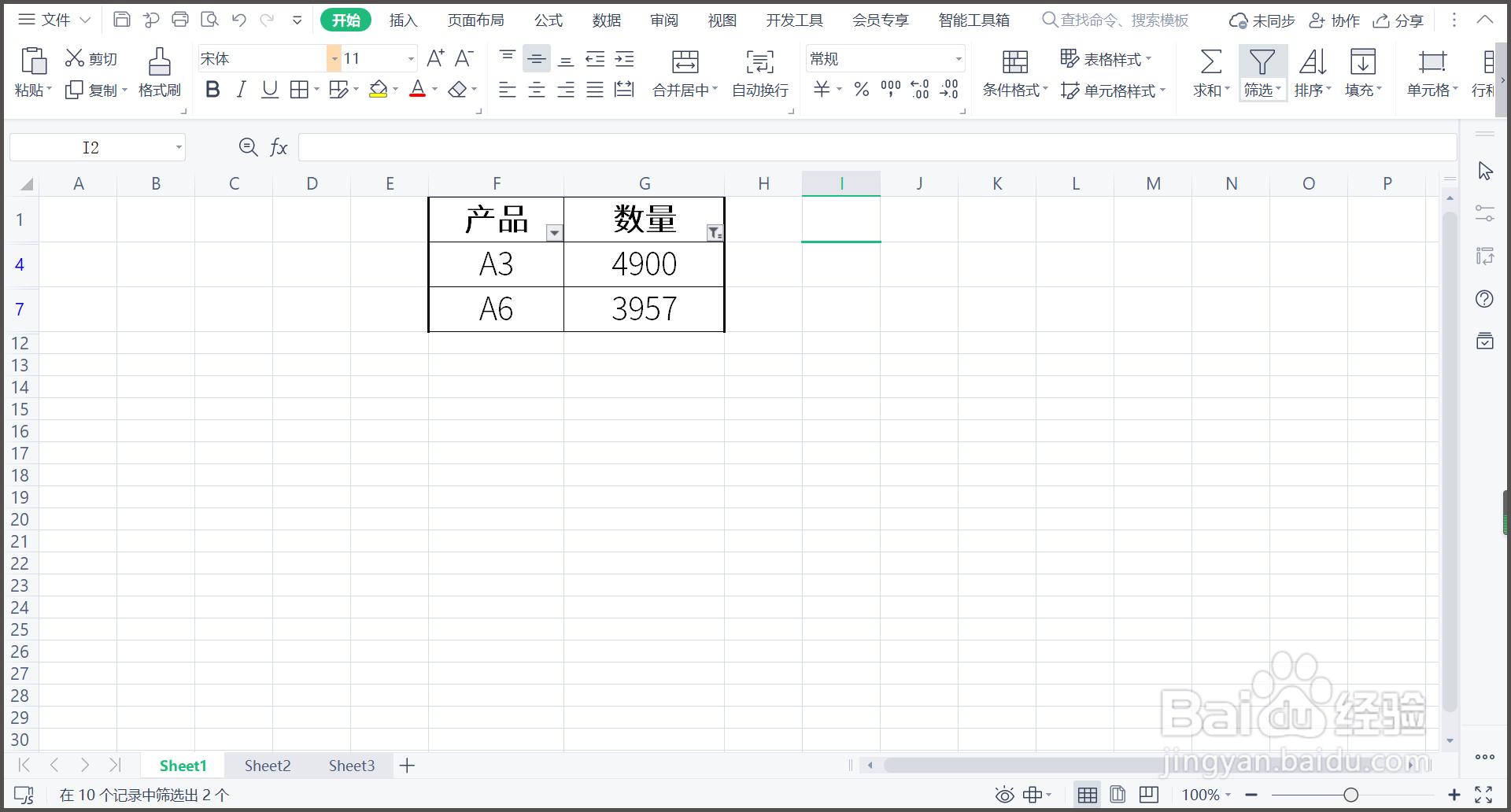Screen dimensions: 1511x812
Task: Toggle underline formatting
Action: [270, 89]
